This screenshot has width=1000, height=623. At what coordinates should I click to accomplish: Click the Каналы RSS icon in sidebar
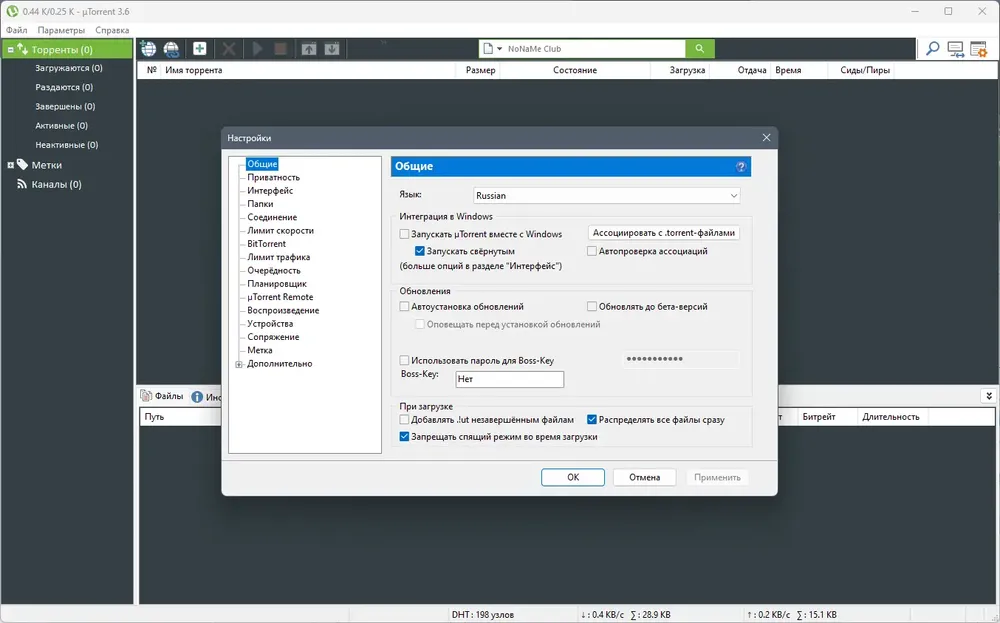22,184
